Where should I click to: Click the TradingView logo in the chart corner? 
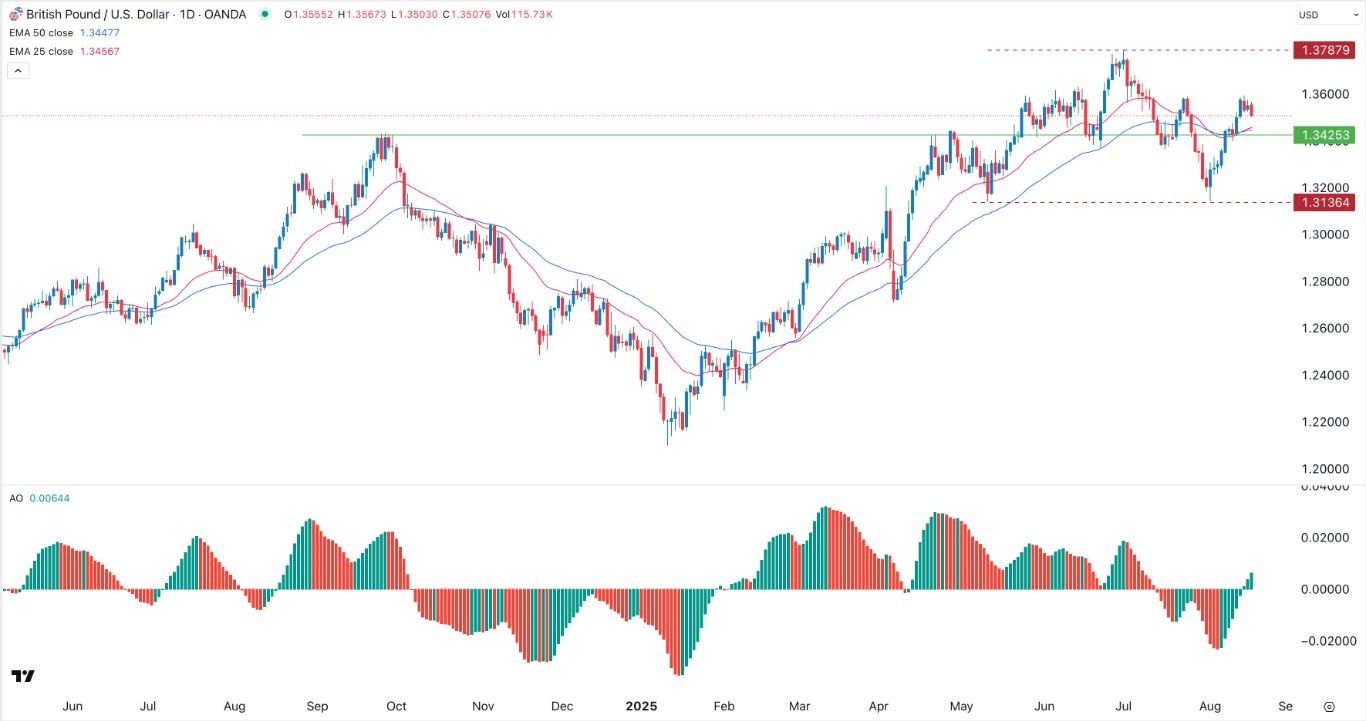[23, 677]
